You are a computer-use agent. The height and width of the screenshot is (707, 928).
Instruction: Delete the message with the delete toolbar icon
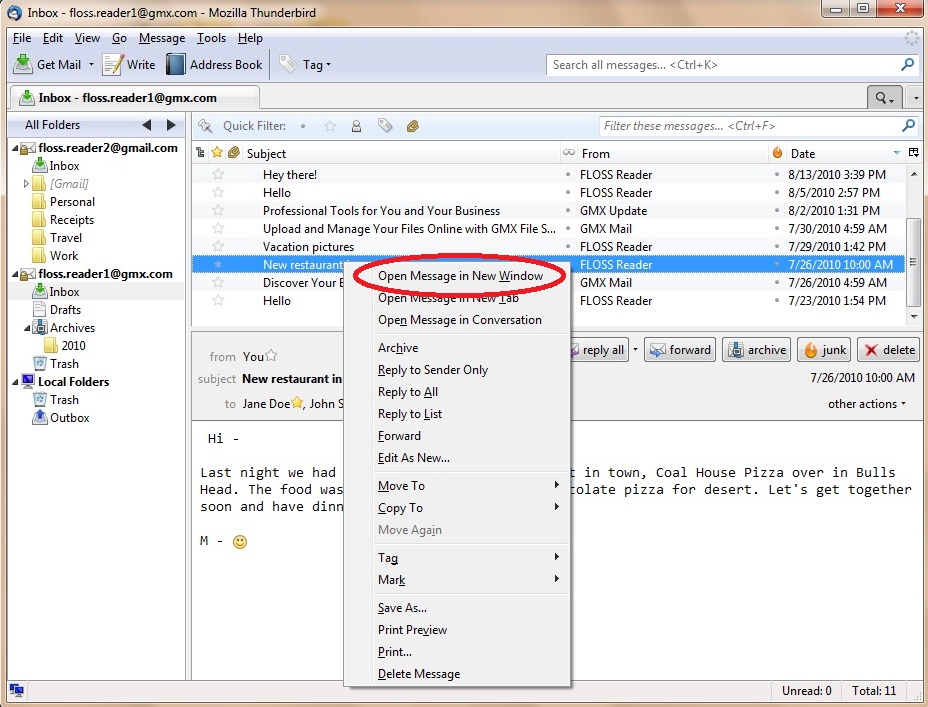pos(888,350)
